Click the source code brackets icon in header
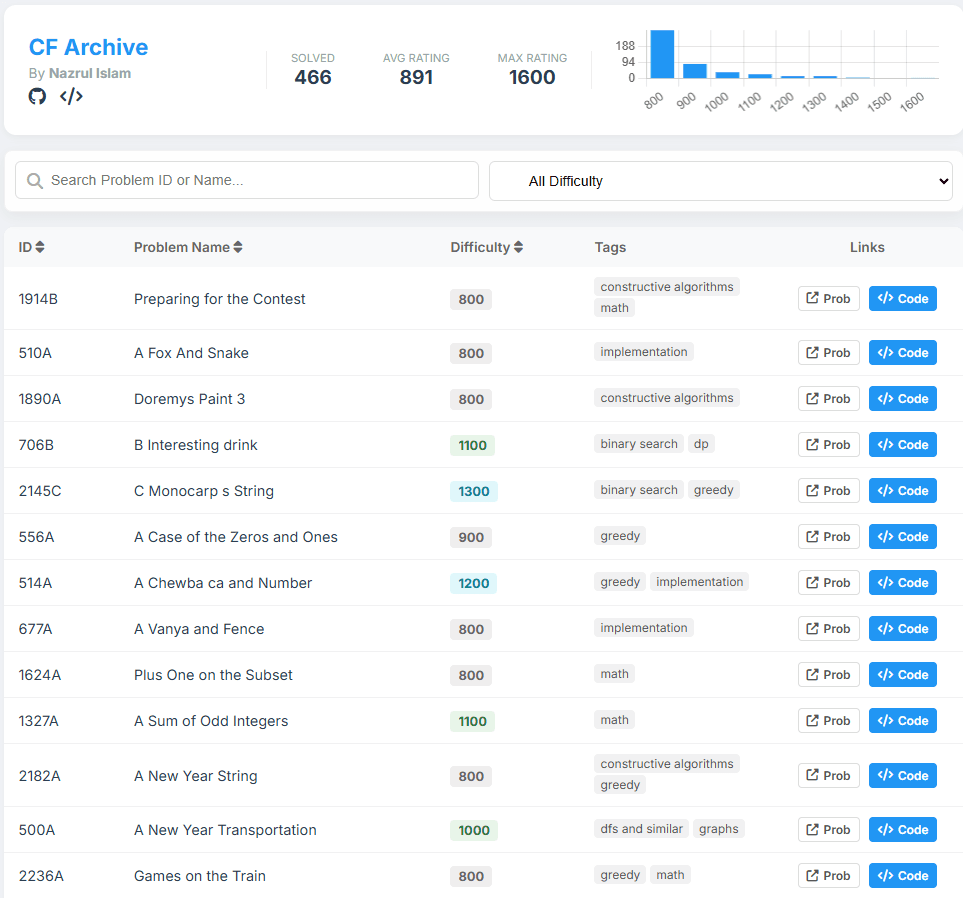The width and height of the screenshot is (963, 898). point(71,96)
